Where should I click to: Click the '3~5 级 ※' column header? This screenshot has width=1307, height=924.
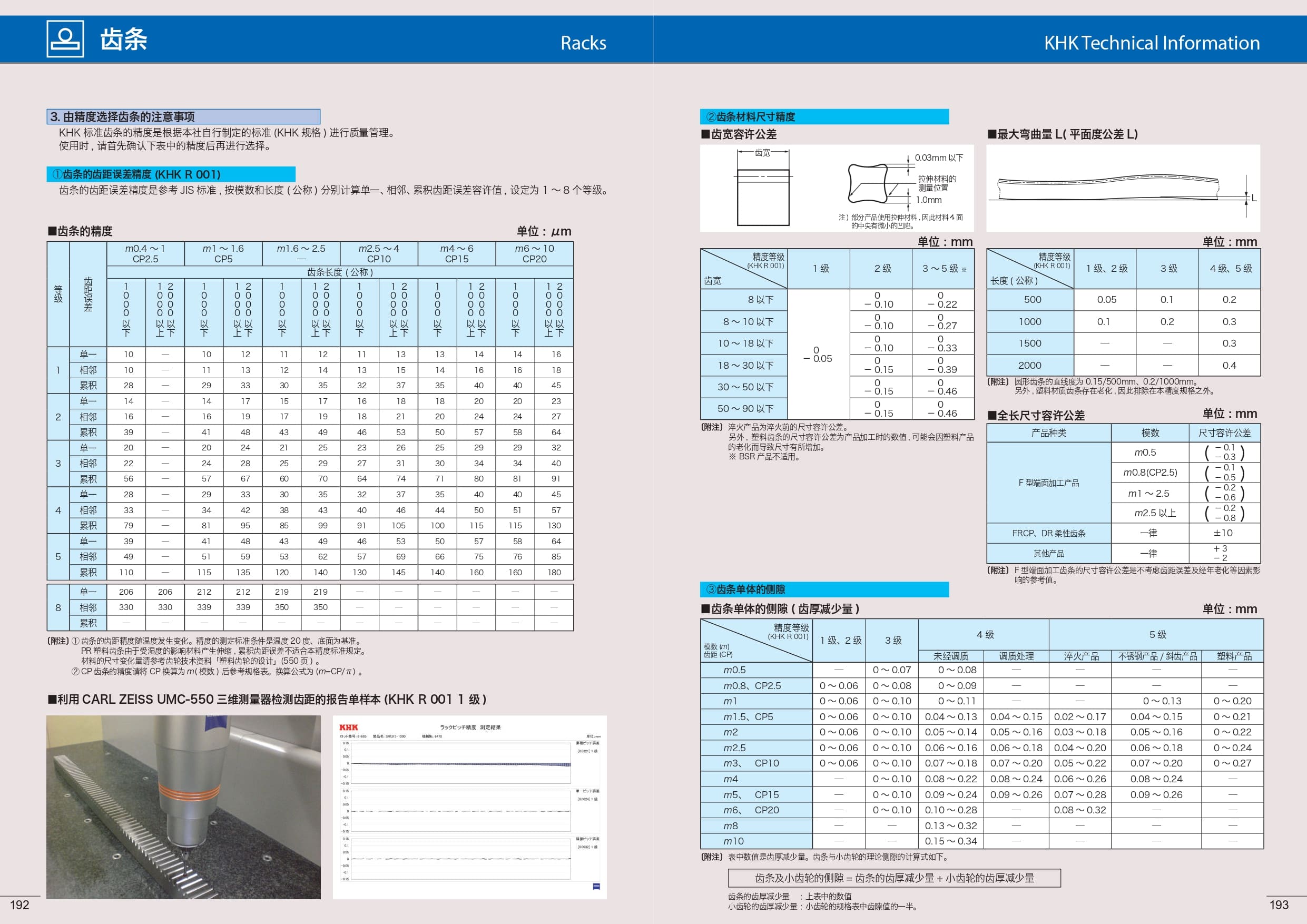tap(944, 269)
